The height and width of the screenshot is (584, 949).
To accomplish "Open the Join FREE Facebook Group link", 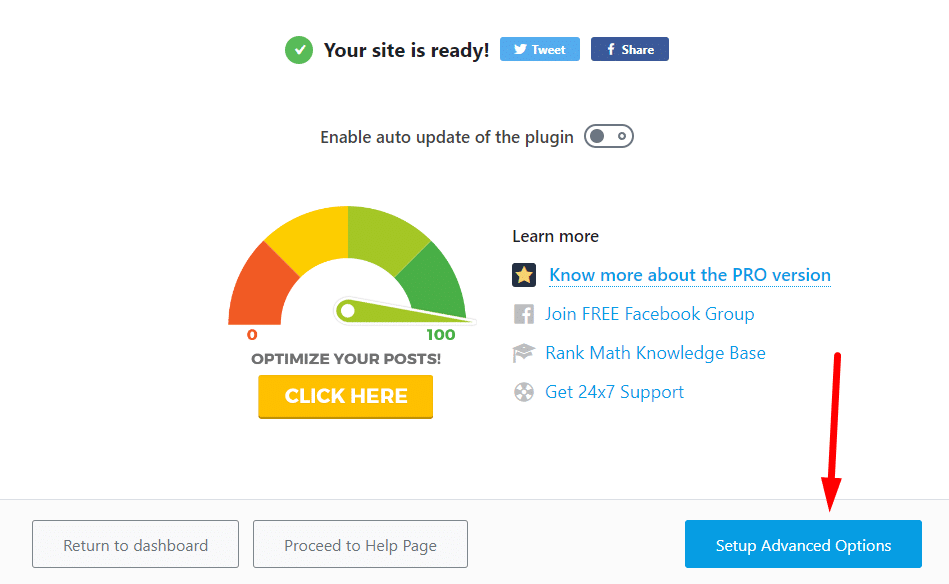I will coord(649,314).
